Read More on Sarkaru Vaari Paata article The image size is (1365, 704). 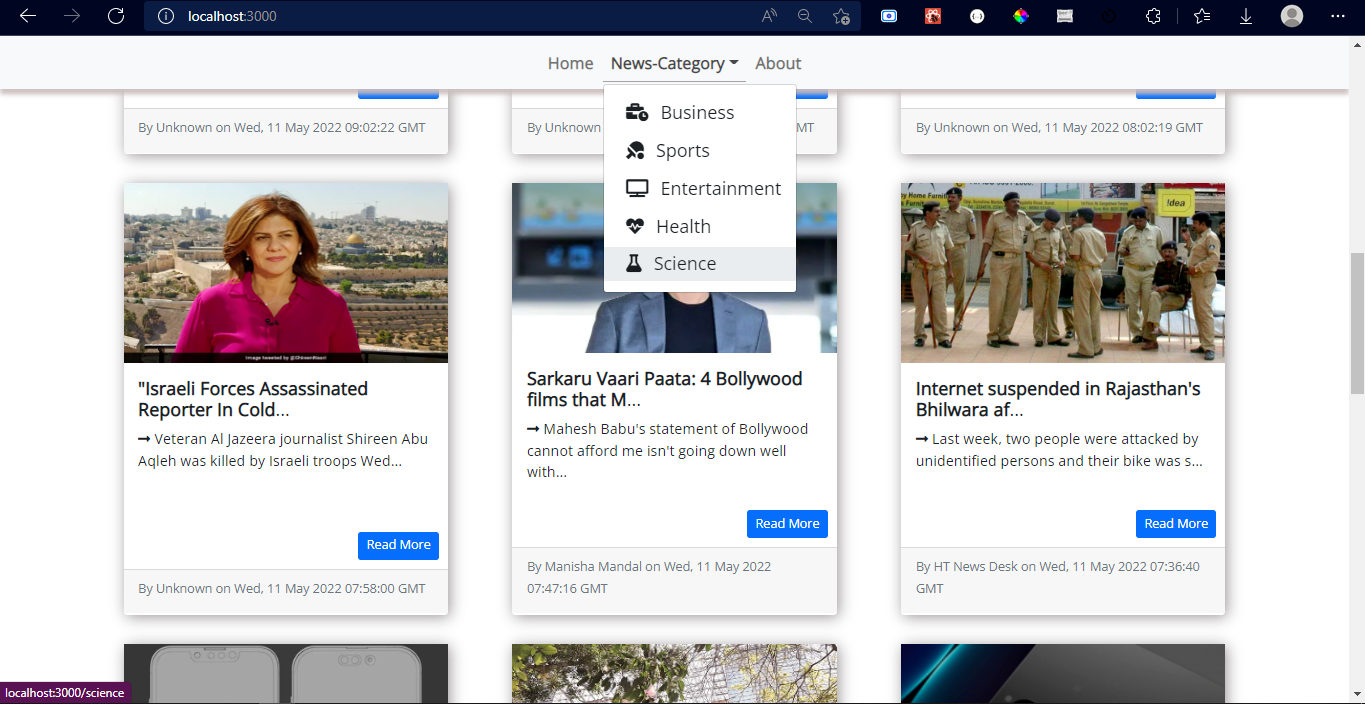(x=787, y=524)
